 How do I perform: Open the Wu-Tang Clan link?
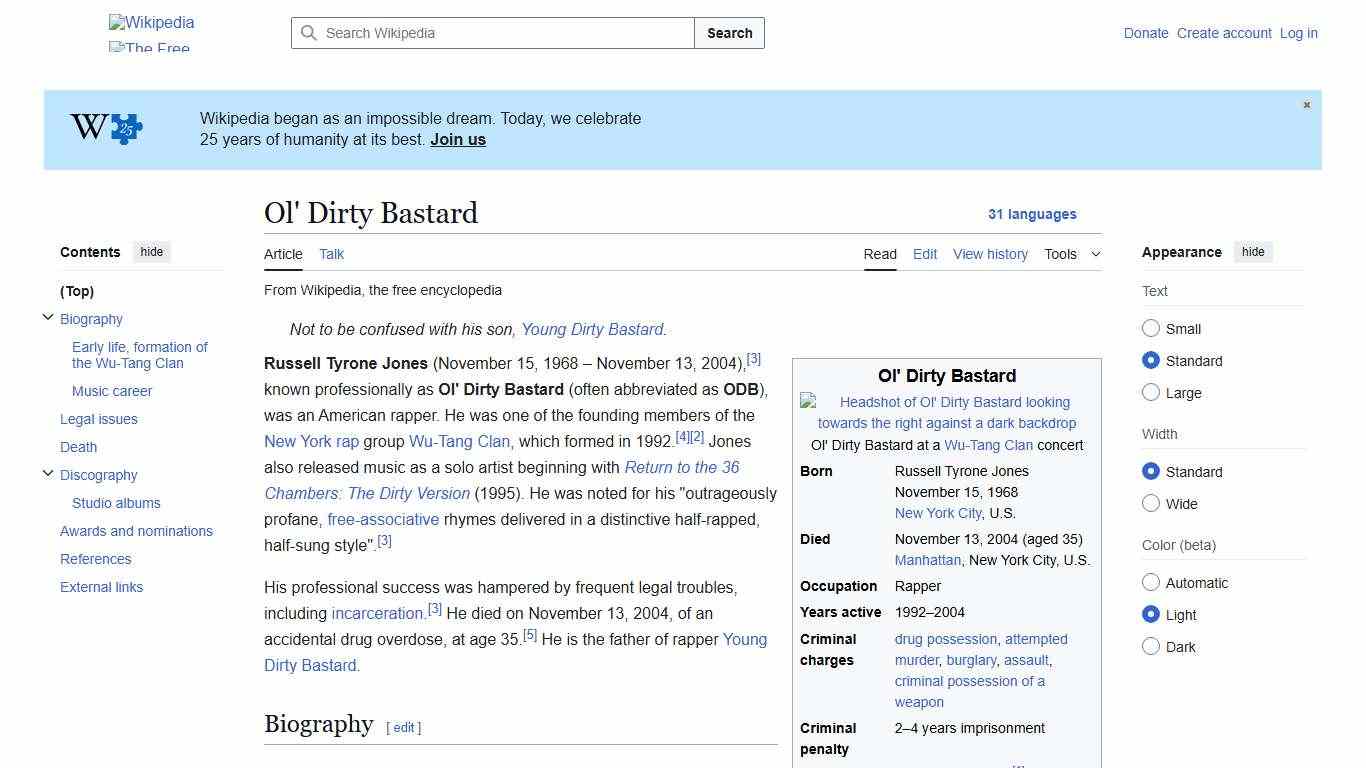pos(459,441)
